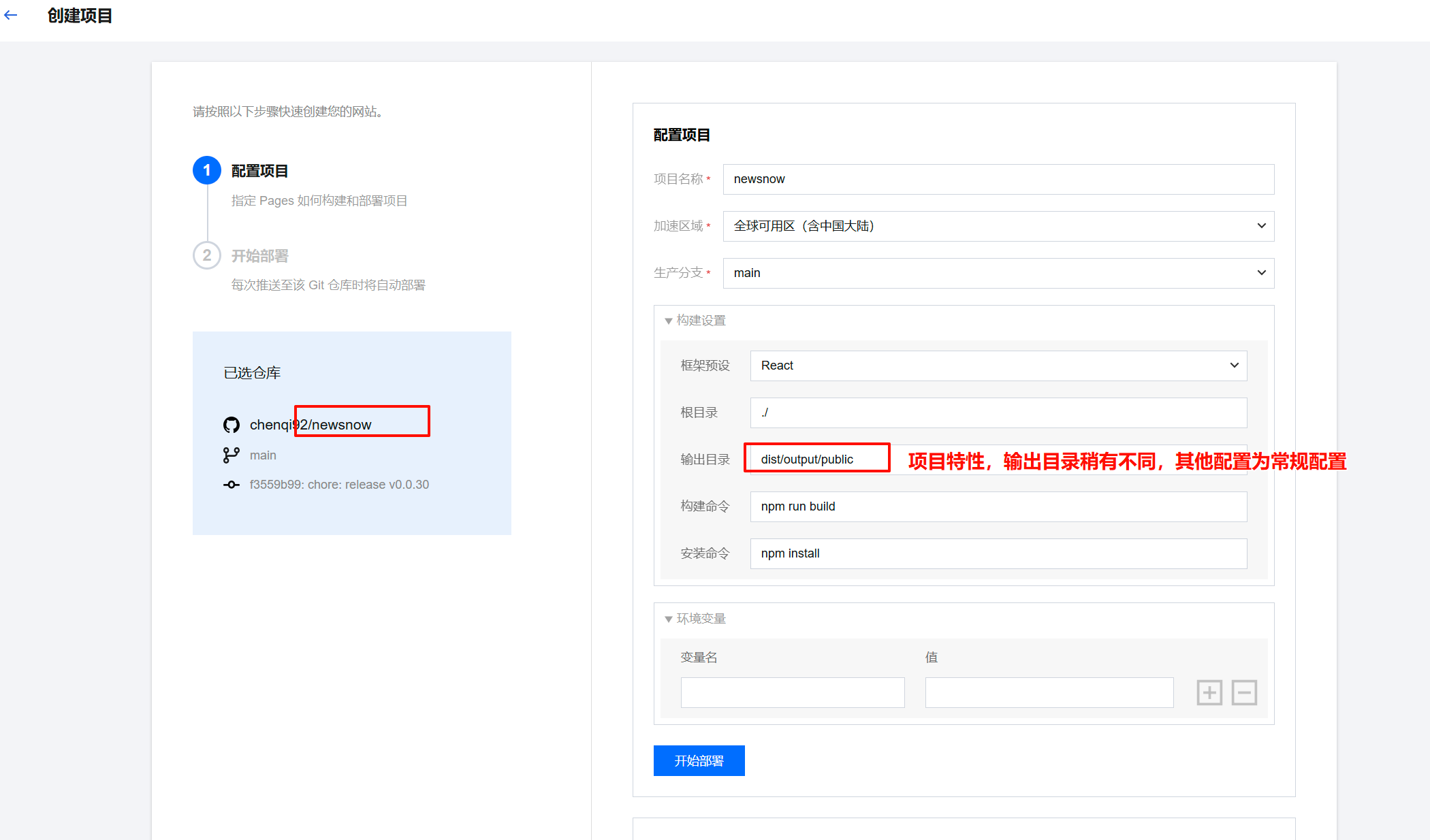Click the 项目名称 field label
The height and width of the screenshot is (840, 1430).
(678, 179)
